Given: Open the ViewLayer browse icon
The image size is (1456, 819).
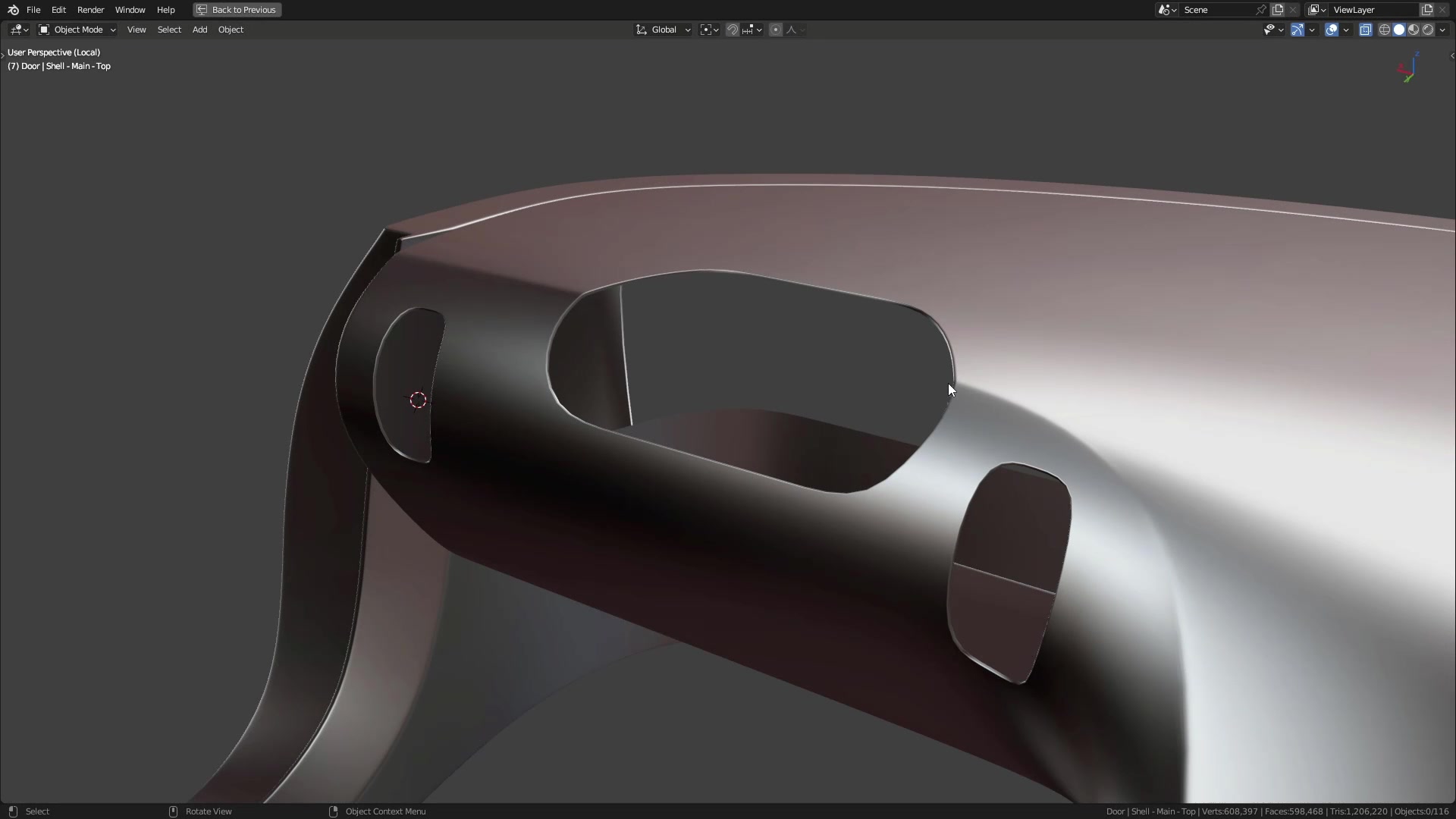Looking at the screenshot, I should click(x=1317, y=10).
